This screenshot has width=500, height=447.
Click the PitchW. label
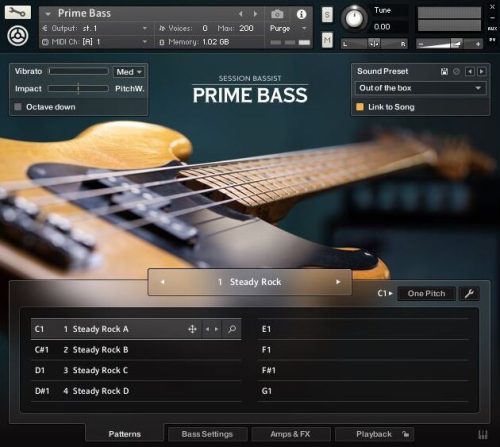(x=130, y=89)
